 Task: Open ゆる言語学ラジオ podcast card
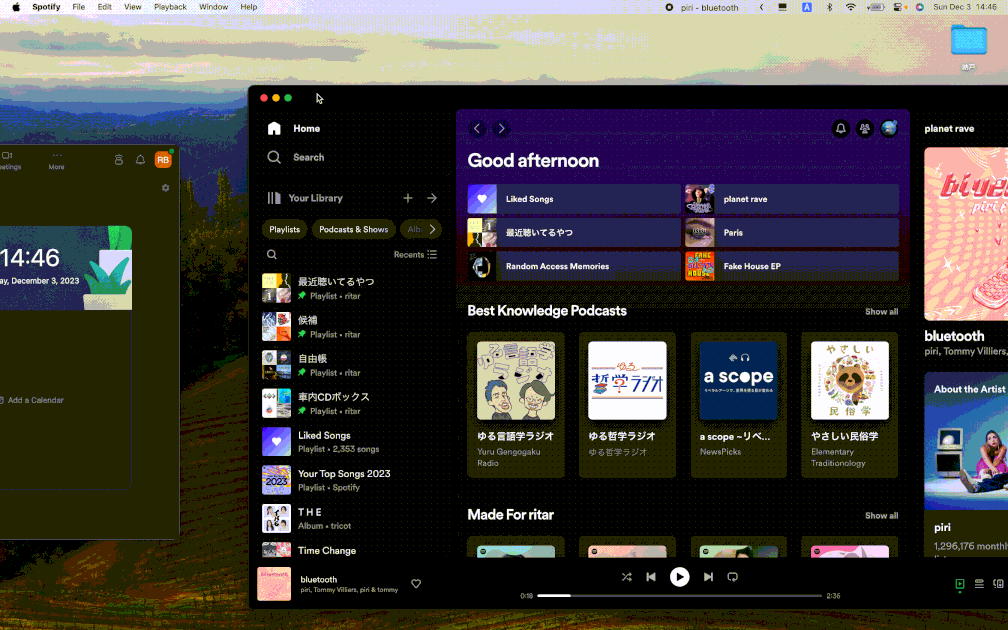pyautogui.click(x=516, y=405)
